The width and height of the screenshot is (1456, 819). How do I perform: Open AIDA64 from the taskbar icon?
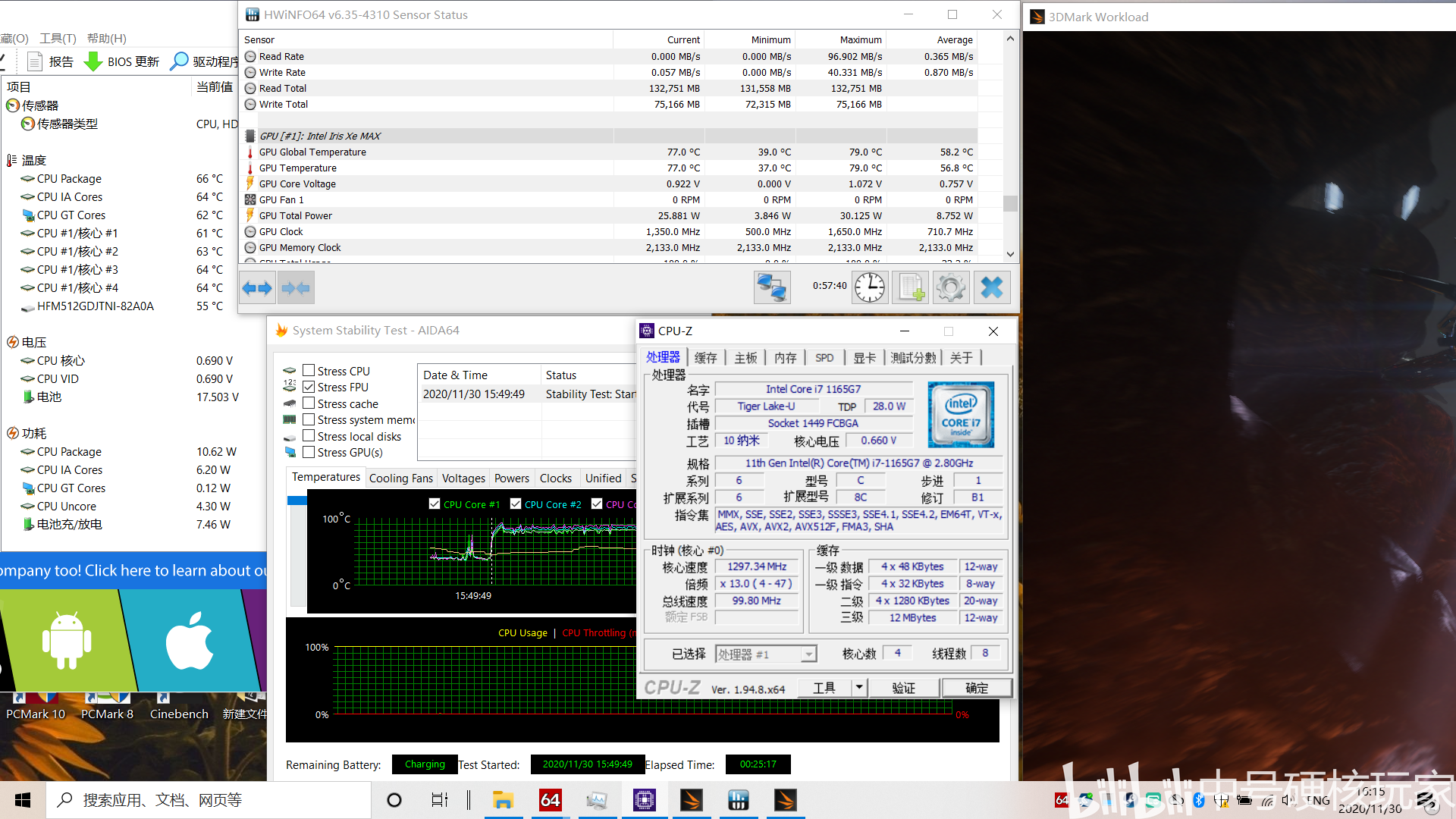(551, 800)
